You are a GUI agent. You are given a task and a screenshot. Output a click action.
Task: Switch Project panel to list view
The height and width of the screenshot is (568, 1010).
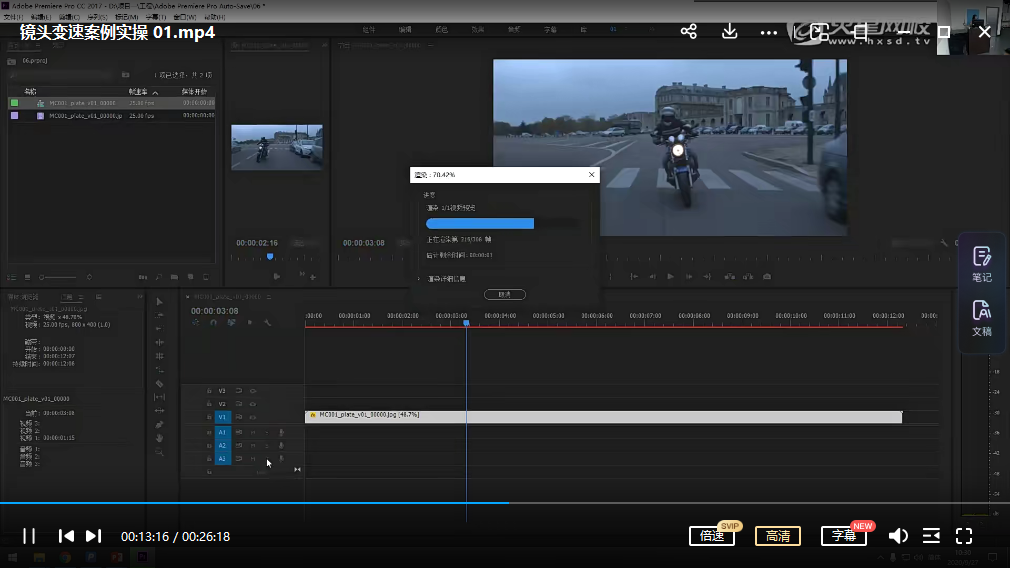coord(12,277)
